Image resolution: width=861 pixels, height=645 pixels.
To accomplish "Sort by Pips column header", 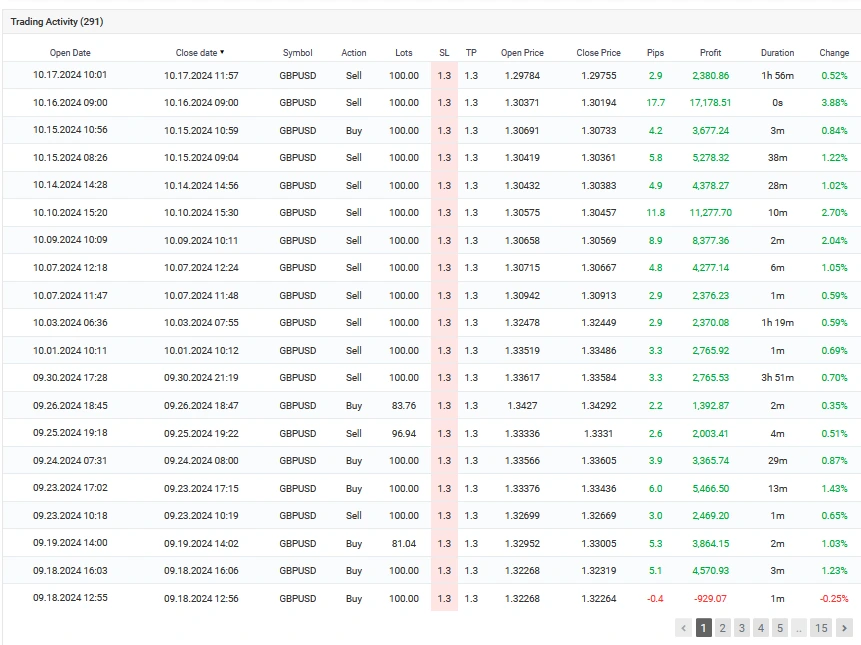I will [656, 53].
